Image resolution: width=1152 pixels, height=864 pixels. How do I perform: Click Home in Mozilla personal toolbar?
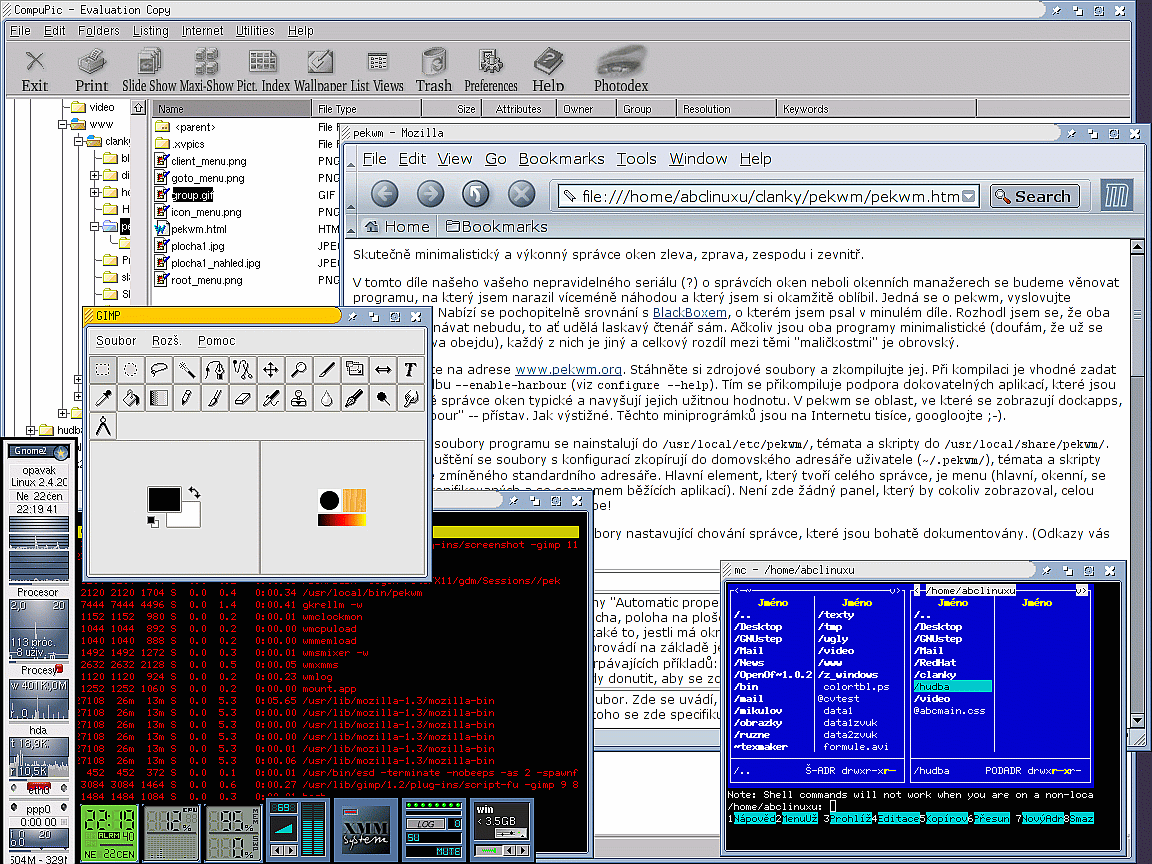click(x=397, y=226)
